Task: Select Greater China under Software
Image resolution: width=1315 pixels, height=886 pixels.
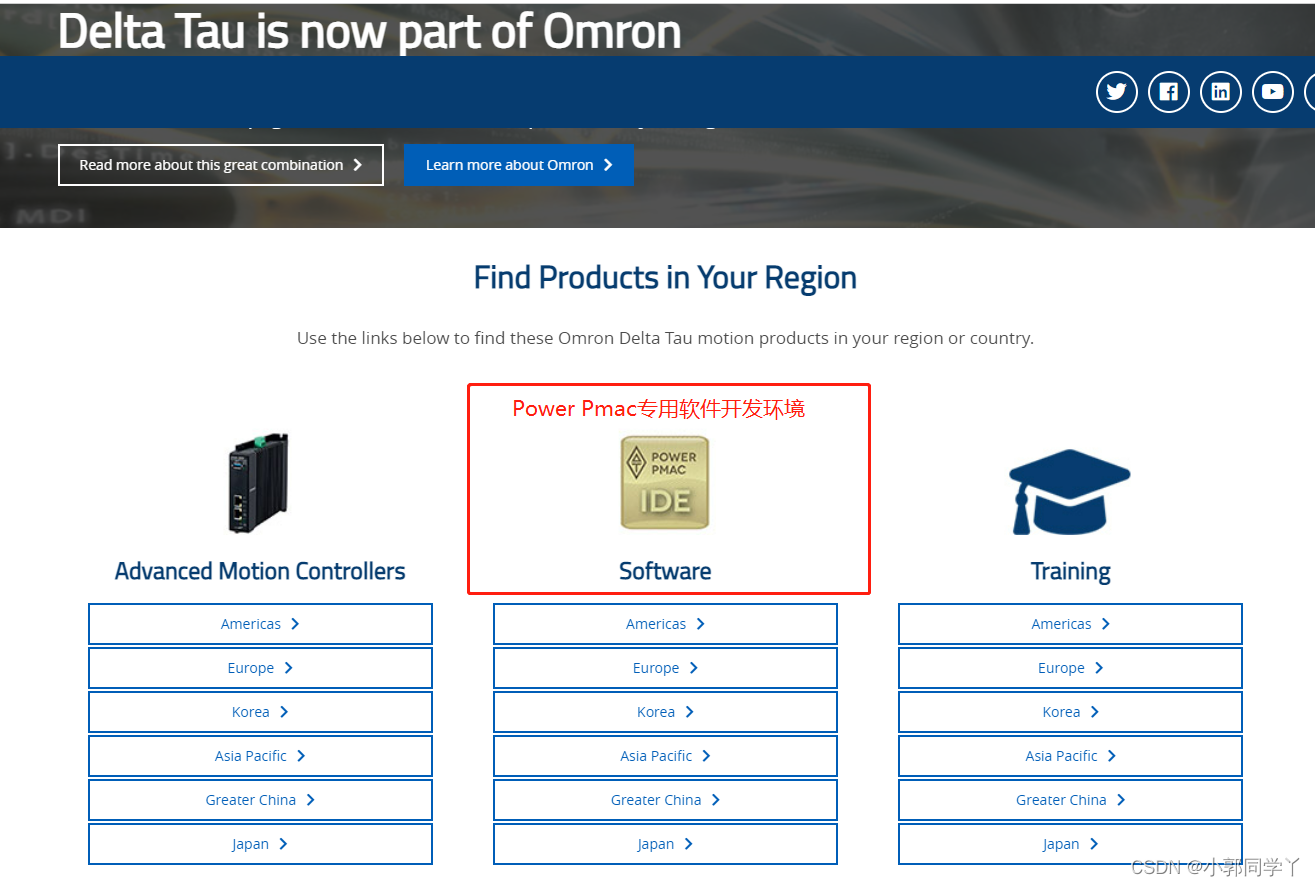Action: pos(665,800)
